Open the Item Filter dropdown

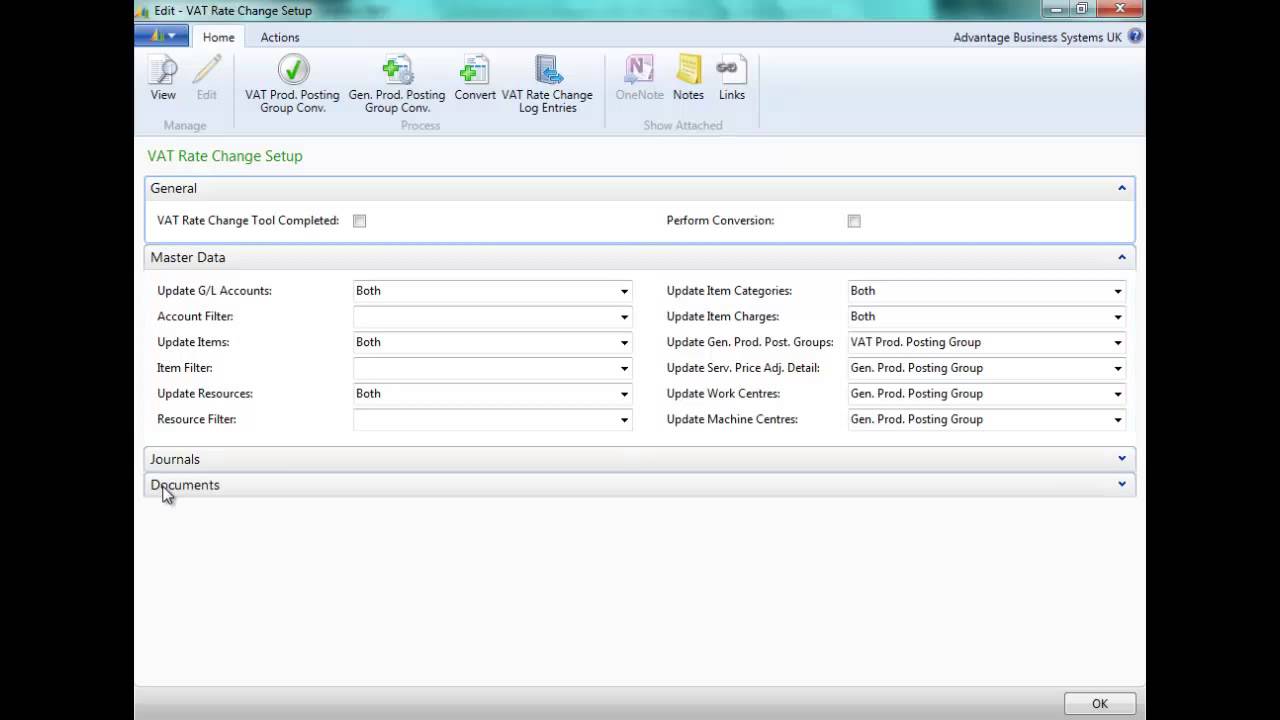(x=624, y=368)
